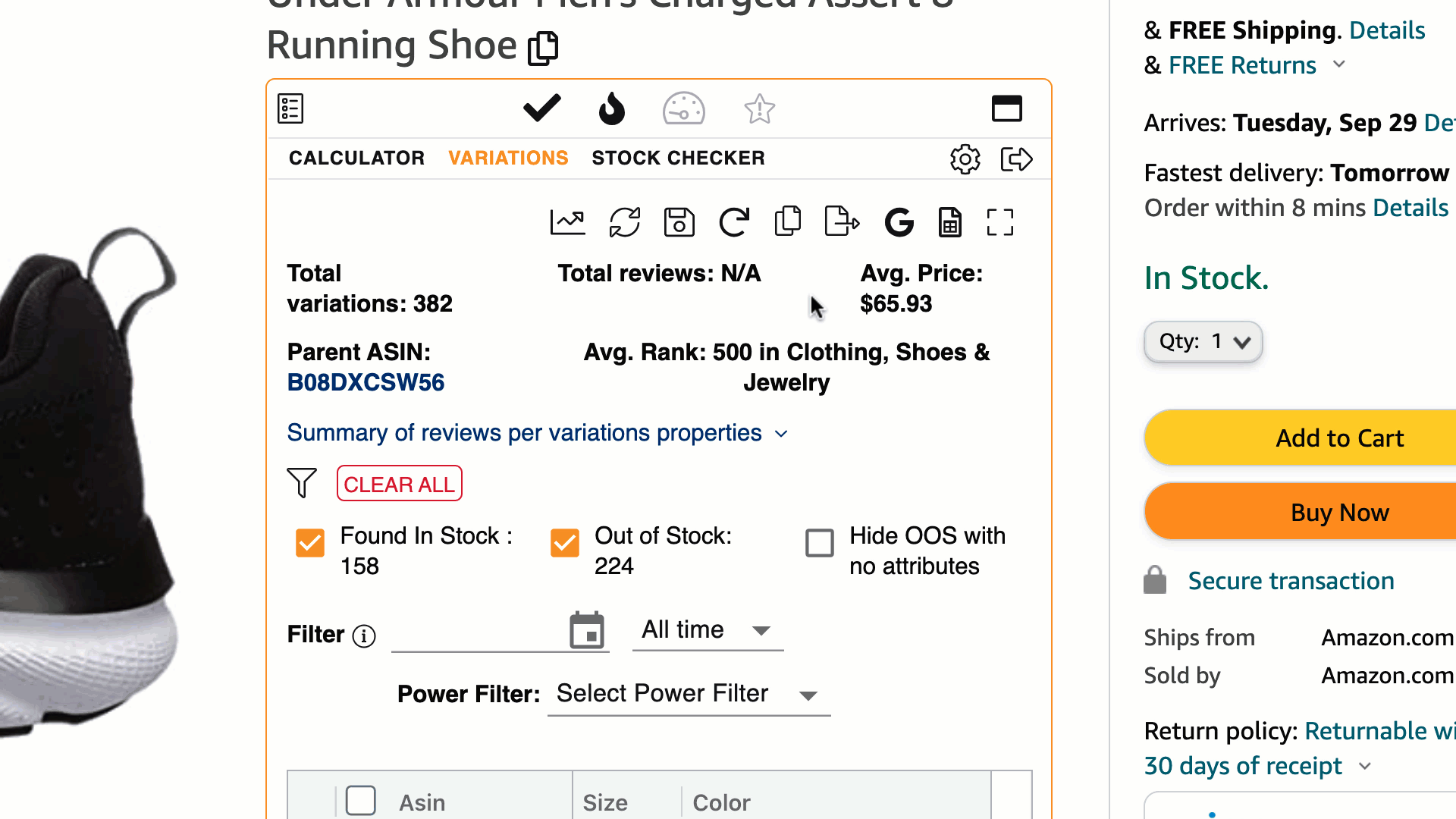The width and height of the screenshot is (1456, 819).
Task: Sort by Color column header
Action: pyautogui.click(x=721, y=802)
